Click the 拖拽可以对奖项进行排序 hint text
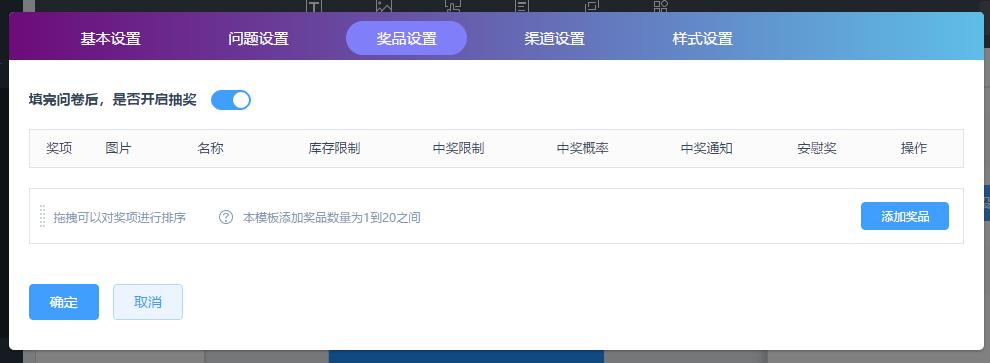 [x=119, y=218]
